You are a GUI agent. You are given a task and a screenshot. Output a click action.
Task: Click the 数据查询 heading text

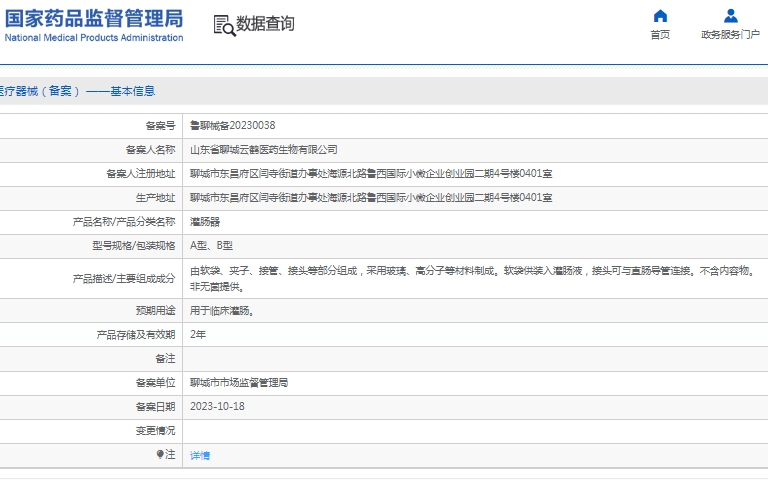point(265,24)
